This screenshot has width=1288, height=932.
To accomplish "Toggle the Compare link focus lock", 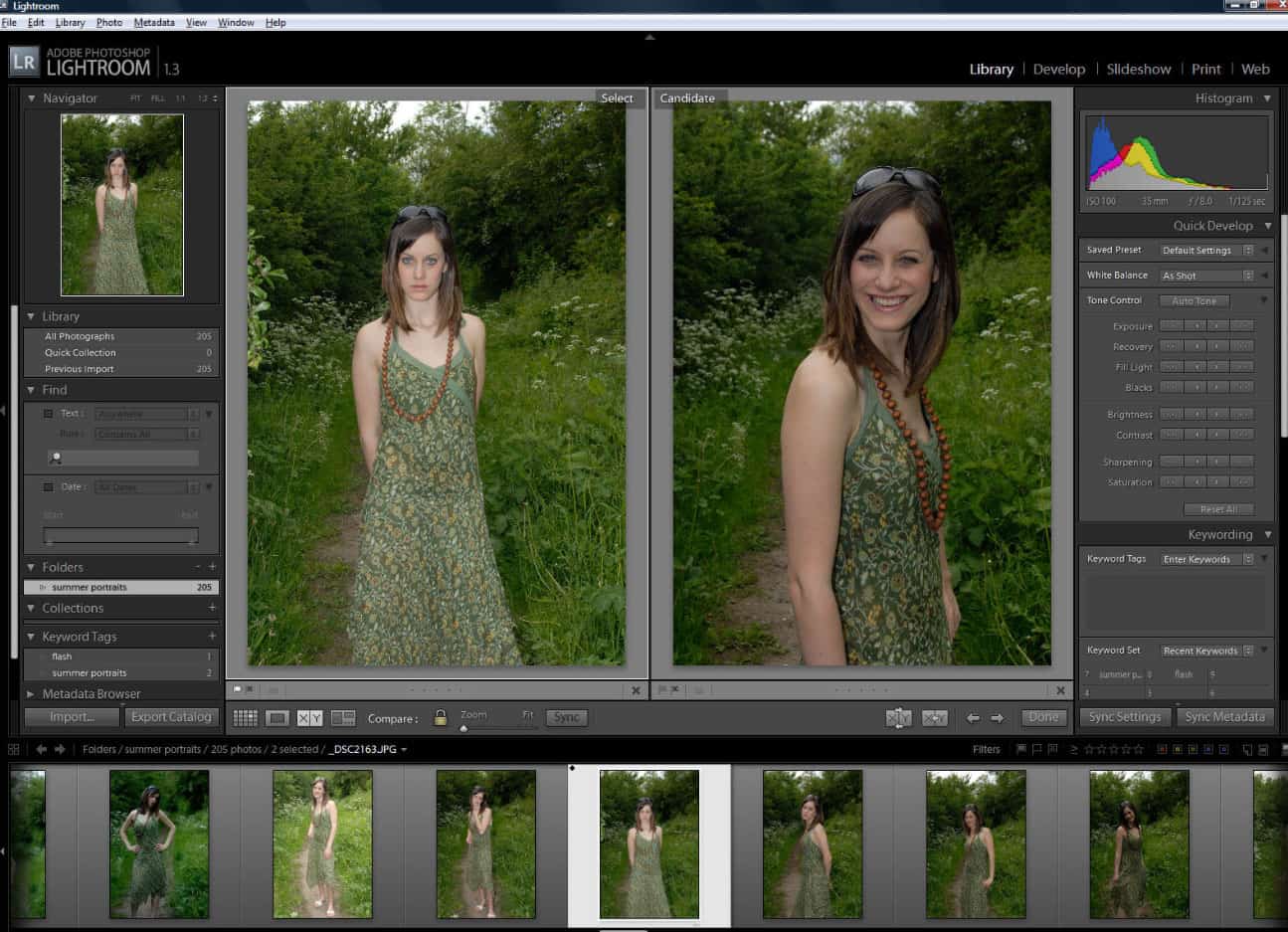I will click(440, 717).
